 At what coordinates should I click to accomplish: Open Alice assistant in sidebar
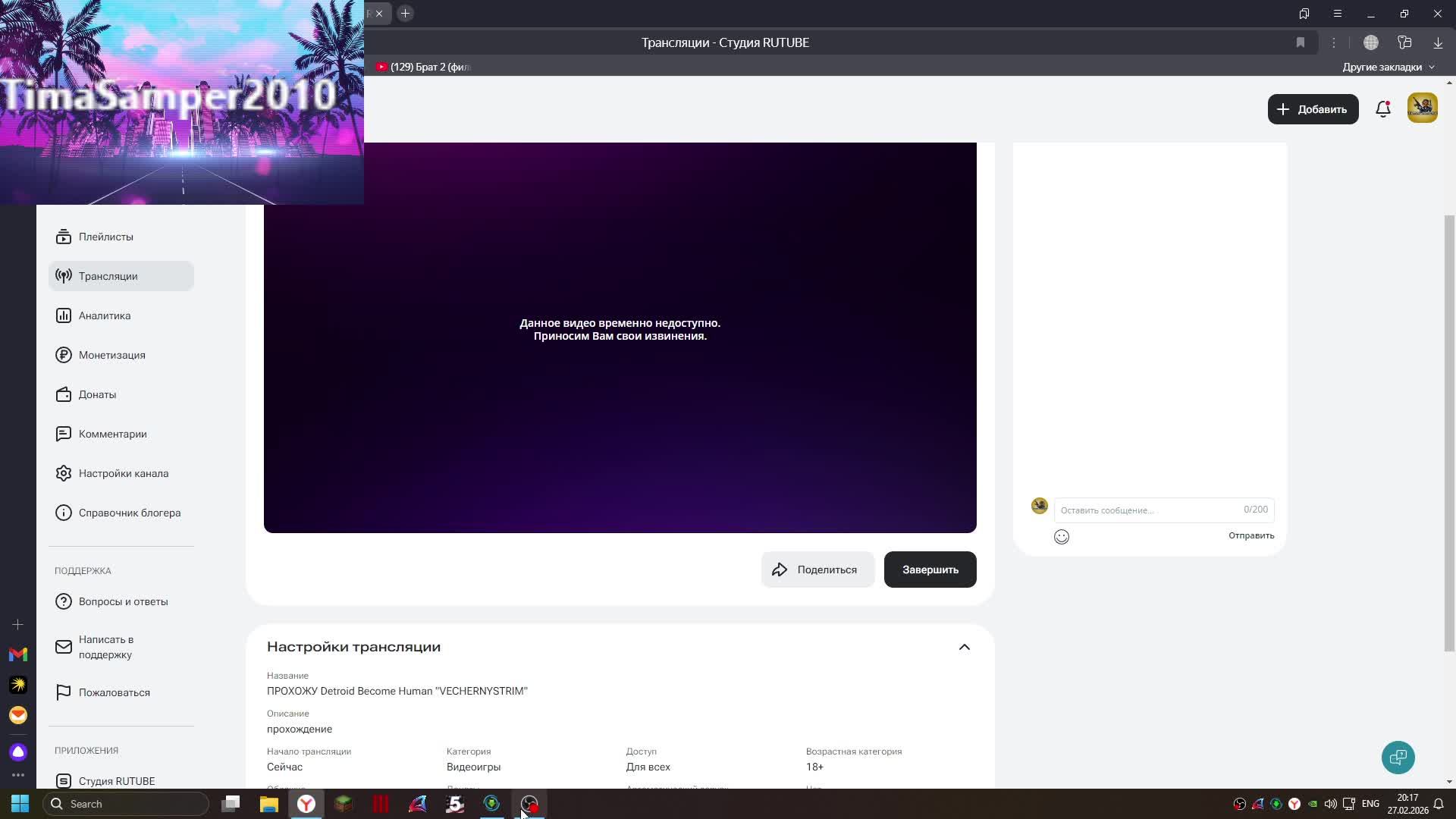pos(18,752)
